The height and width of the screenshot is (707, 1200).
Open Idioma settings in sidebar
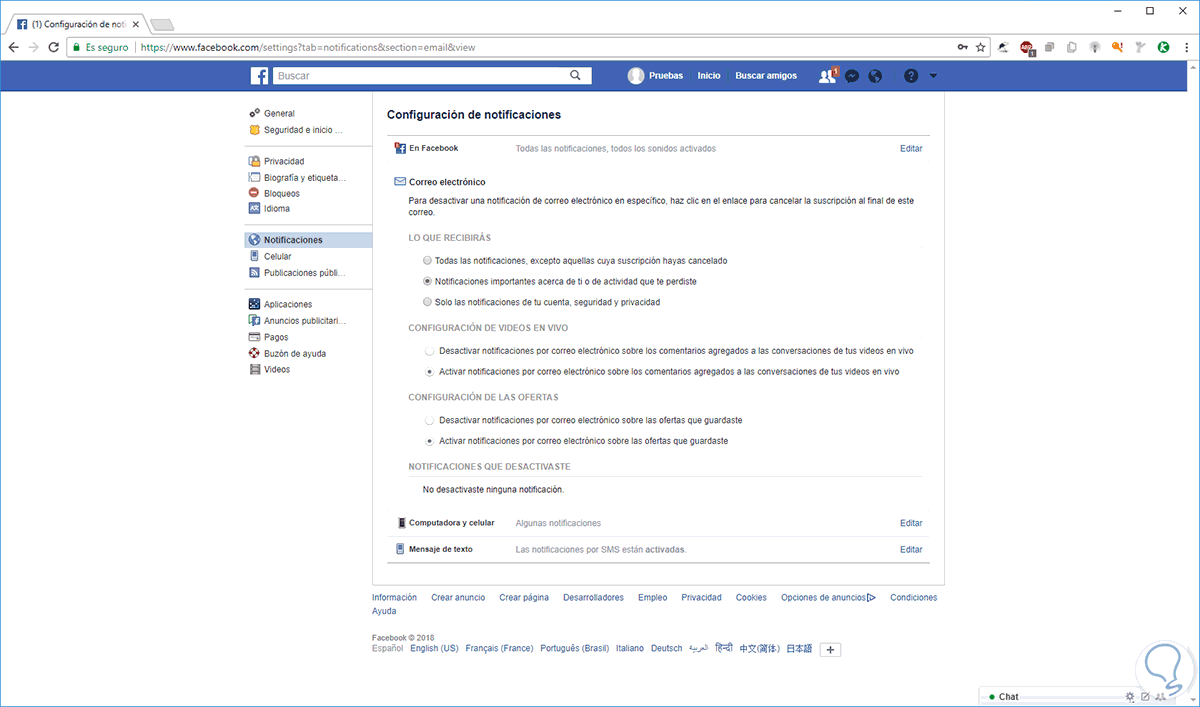point(277,209)
